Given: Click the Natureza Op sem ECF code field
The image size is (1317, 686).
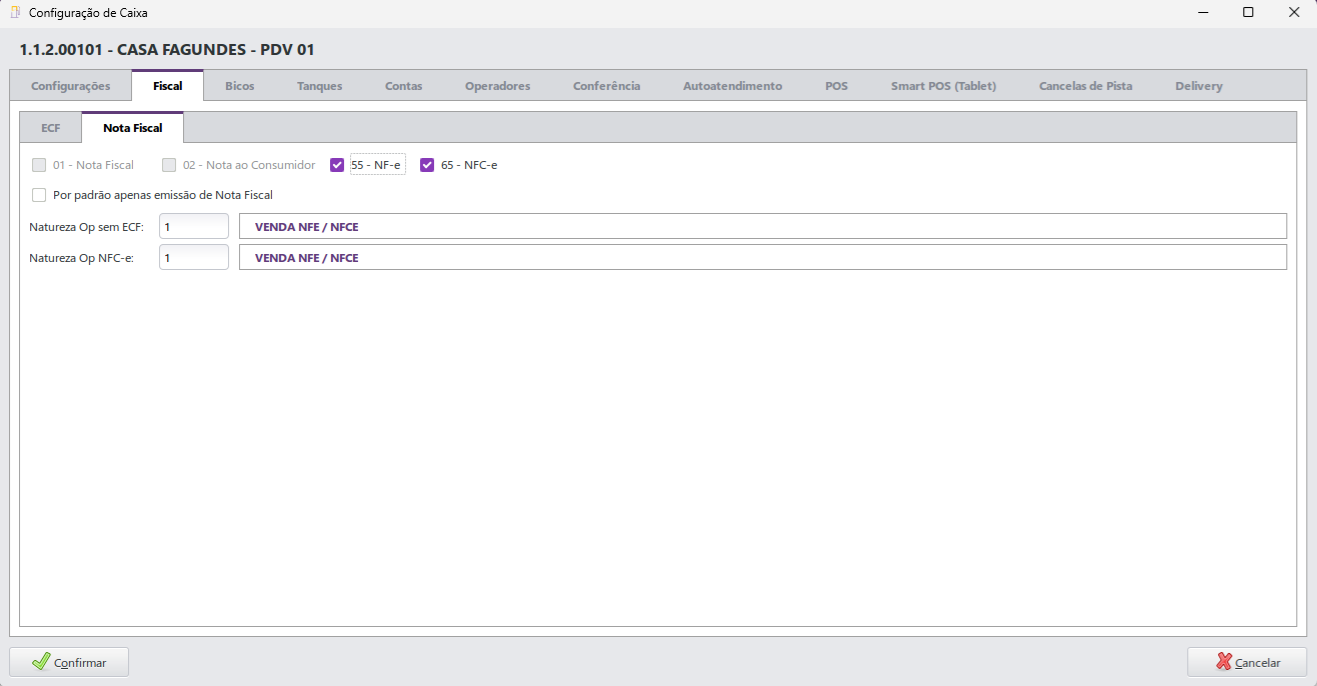Looking at the screenshot, I should click(194, 227).
